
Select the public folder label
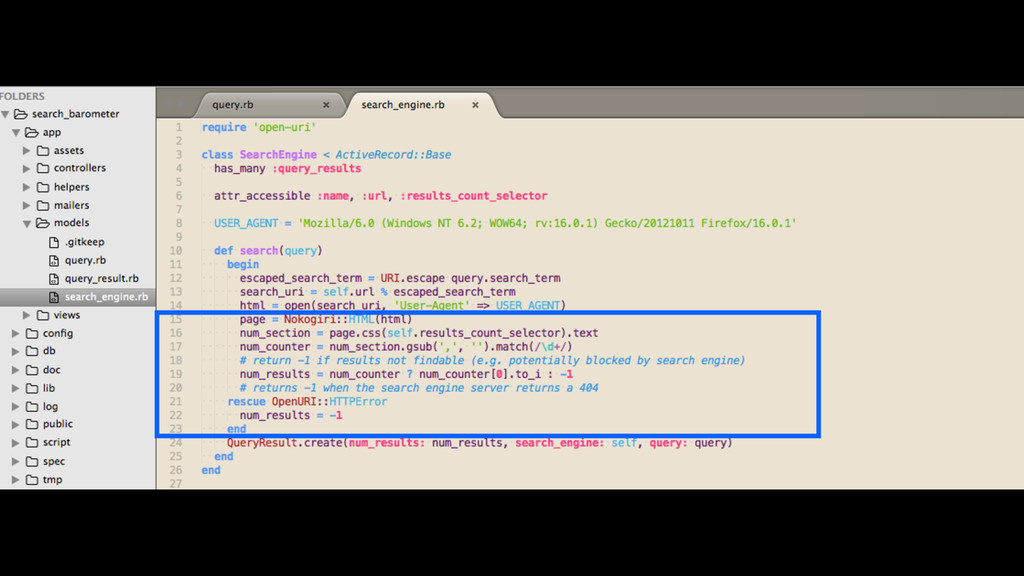[x=57, y=424]
